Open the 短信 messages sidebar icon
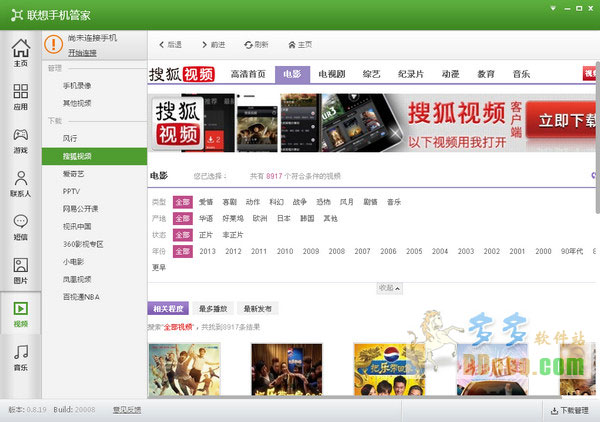600x422 pixels. click(x=21, y=227)
